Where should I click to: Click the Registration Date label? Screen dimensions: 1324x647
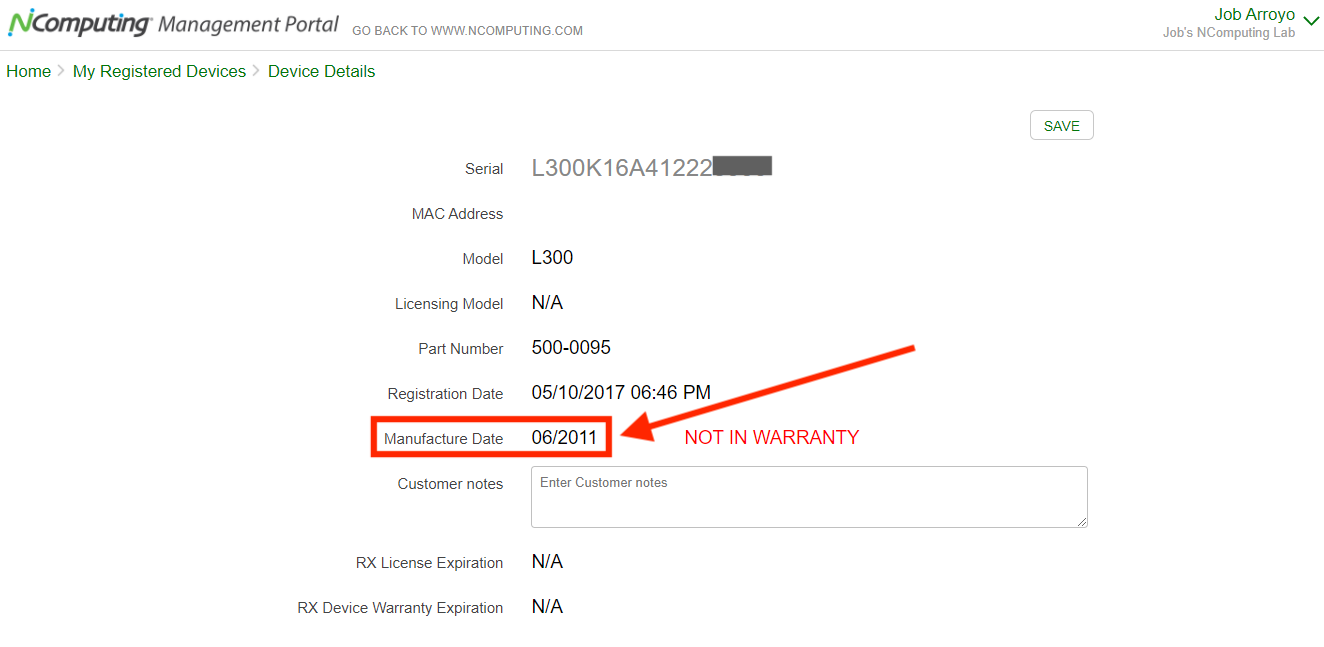click(x=445, y=394)
